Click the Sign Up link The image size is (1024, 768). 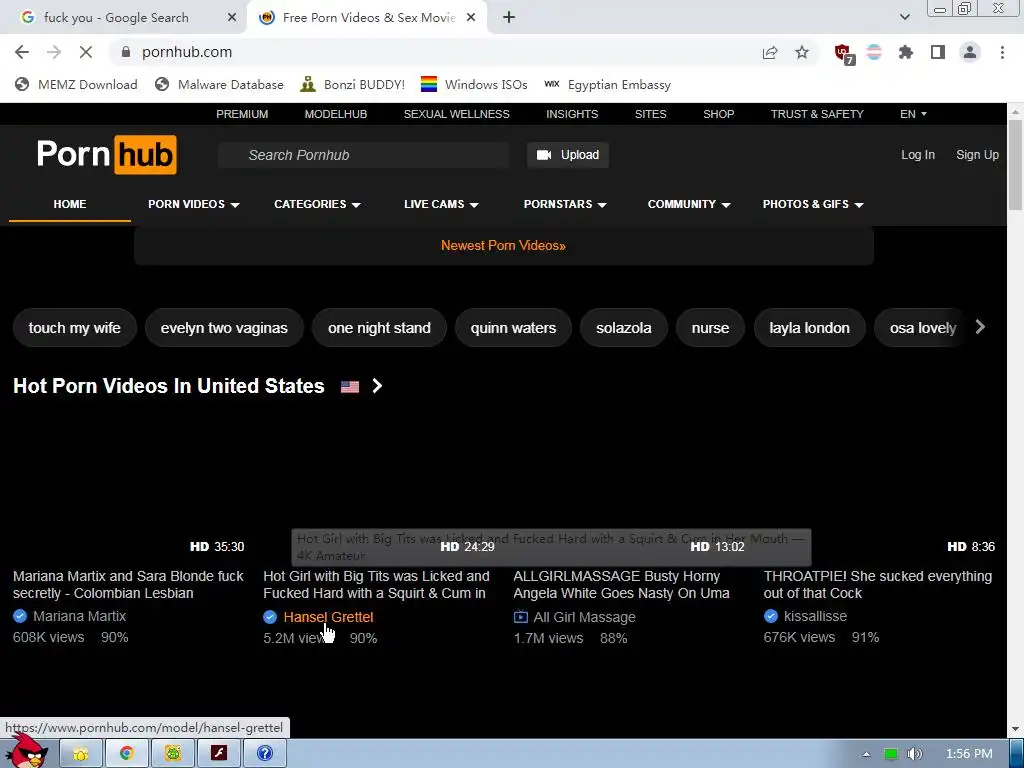[977, 155]
